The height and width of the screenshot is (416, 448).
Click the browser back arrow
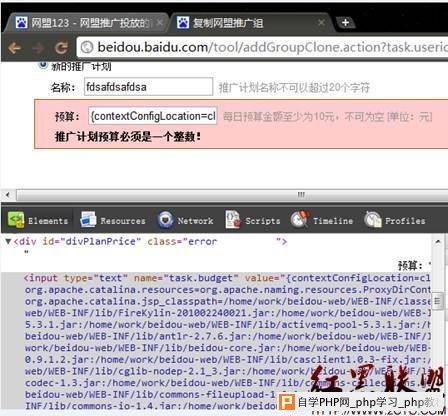(x=14, y=48)
